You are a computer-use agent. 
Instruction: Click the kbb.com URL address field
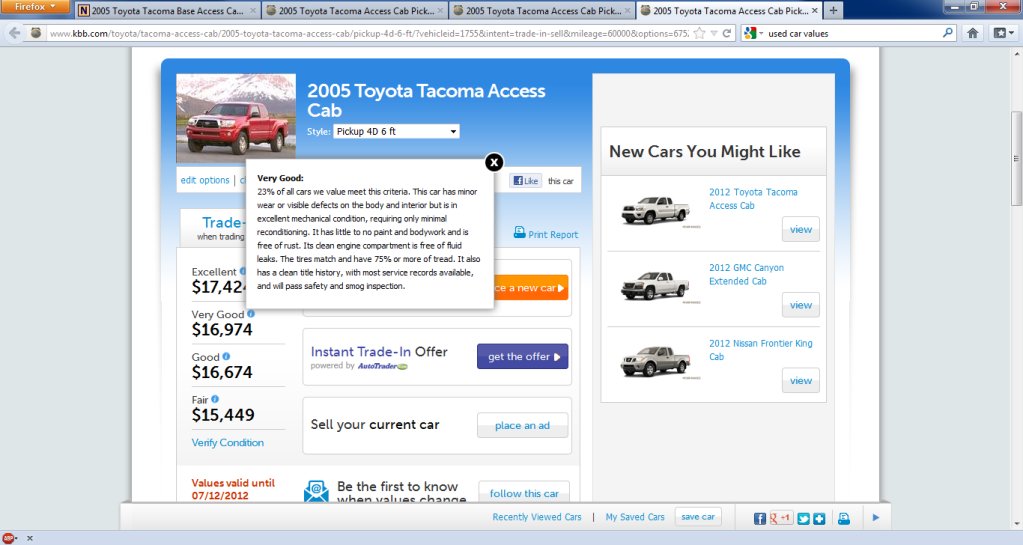coord(369,33)
